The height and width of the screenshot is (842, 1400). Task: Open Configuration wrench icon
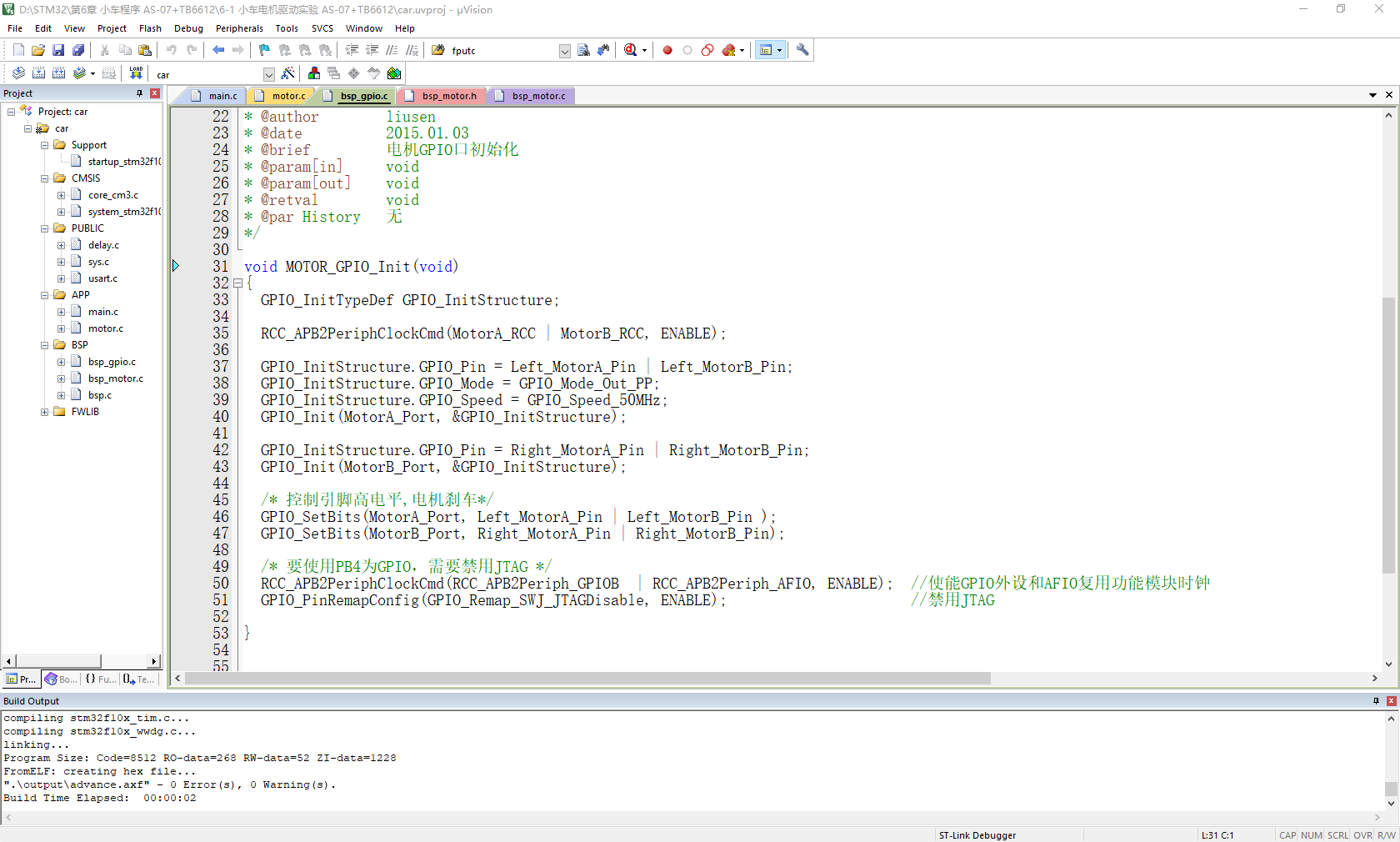point(802,50)
